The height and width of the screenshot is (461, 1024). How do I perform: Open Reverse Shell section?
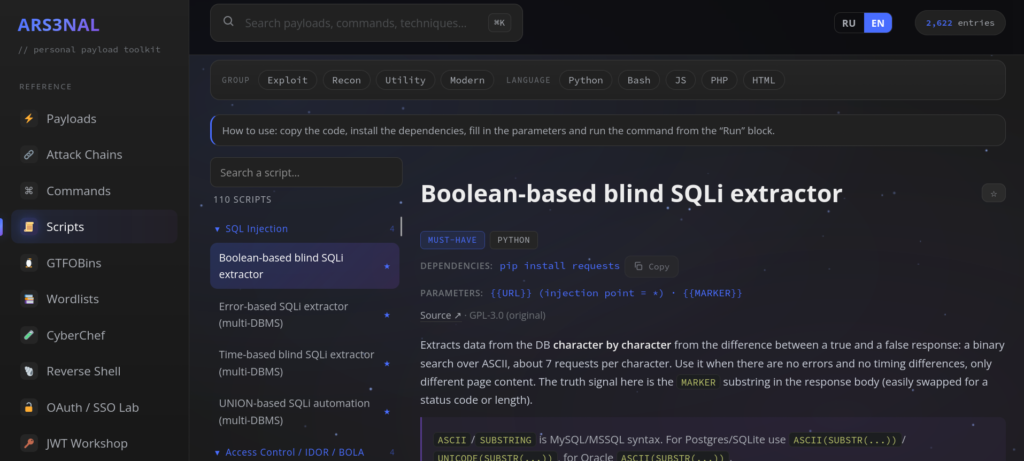coord(94,371)
